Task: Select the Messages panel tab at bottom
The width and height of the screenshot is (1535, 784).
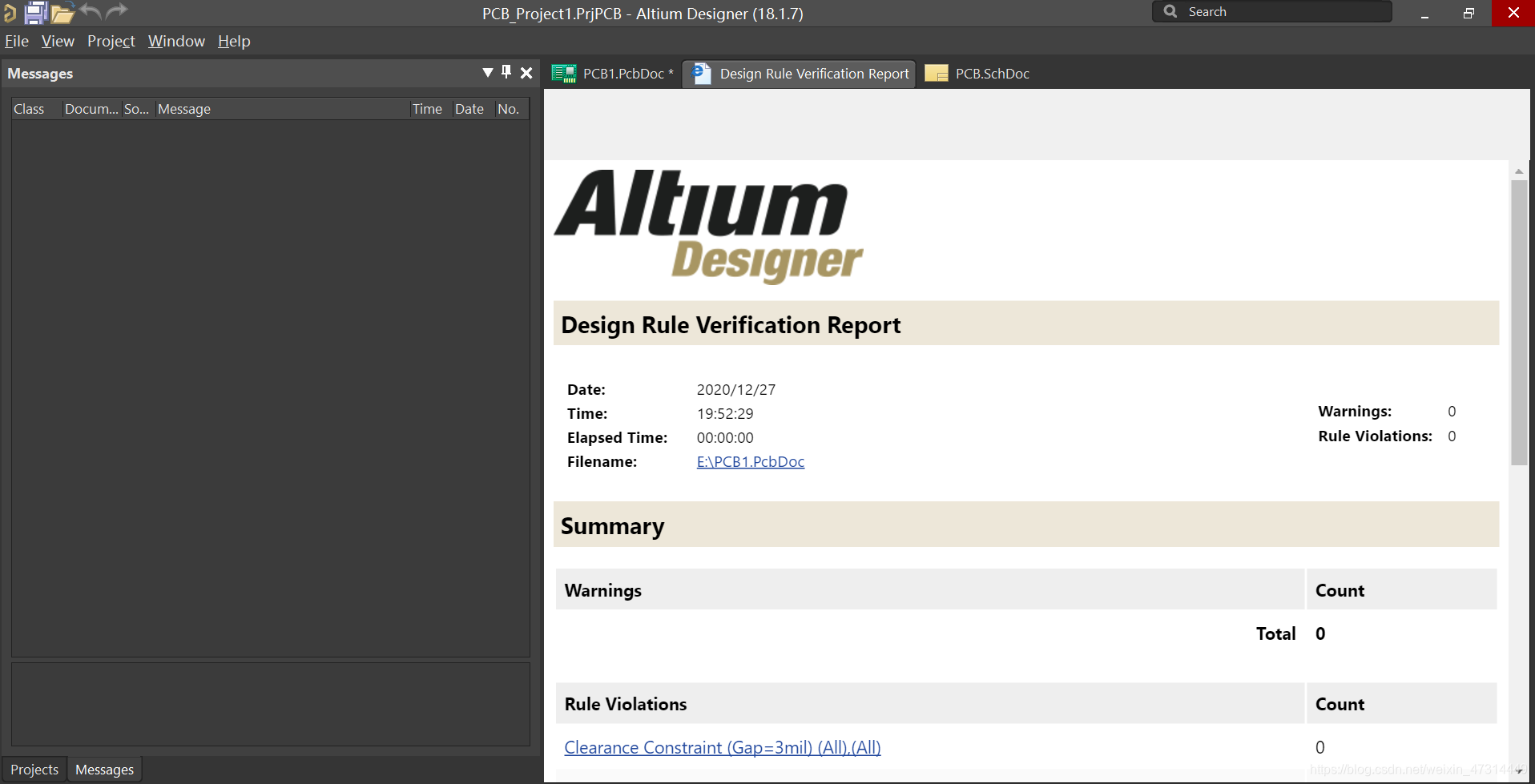Action: click(104, 770)
